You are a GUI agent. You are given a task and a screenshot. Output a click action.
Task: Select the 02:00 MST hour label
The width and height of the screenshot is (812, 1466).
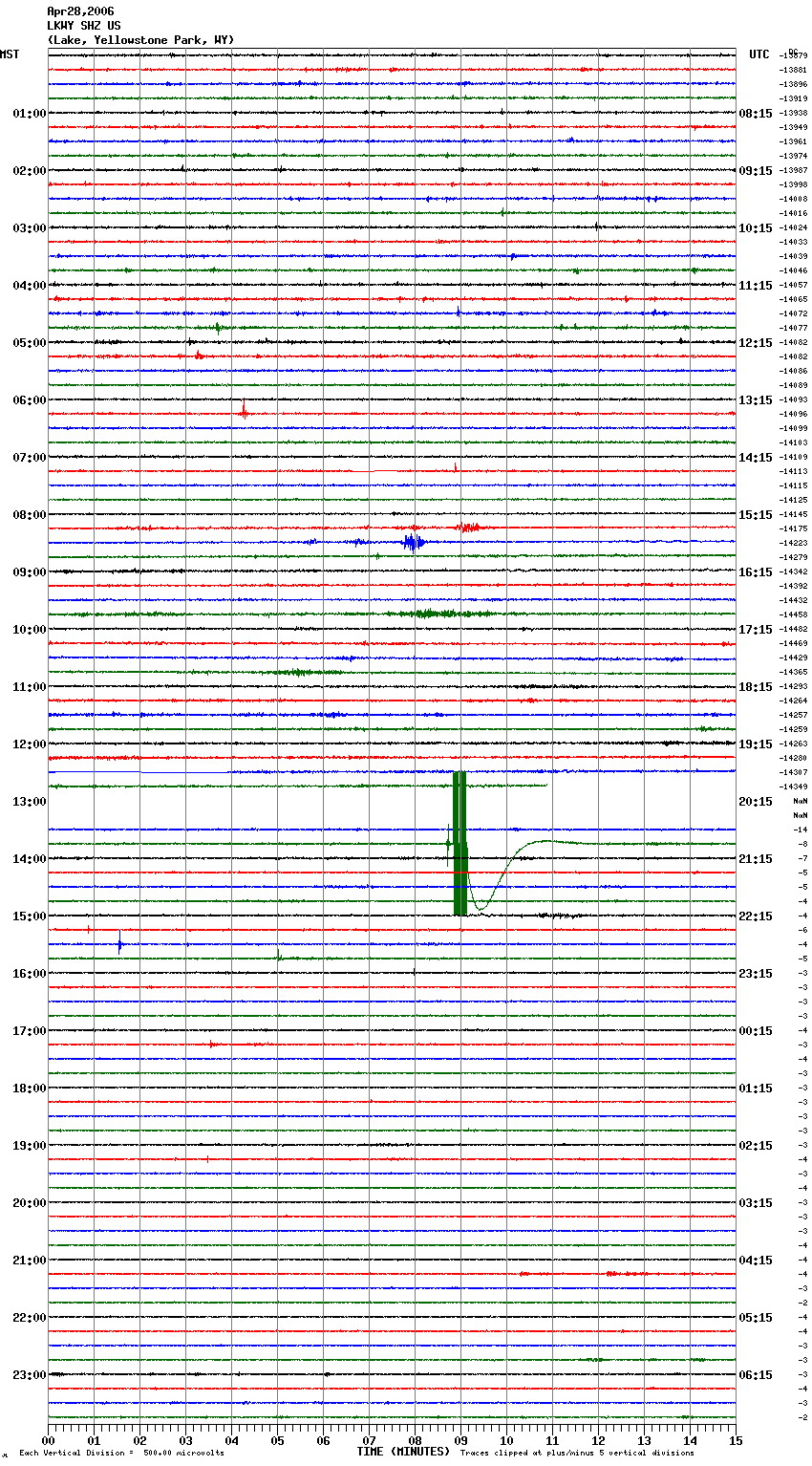[x=30, y=171]
